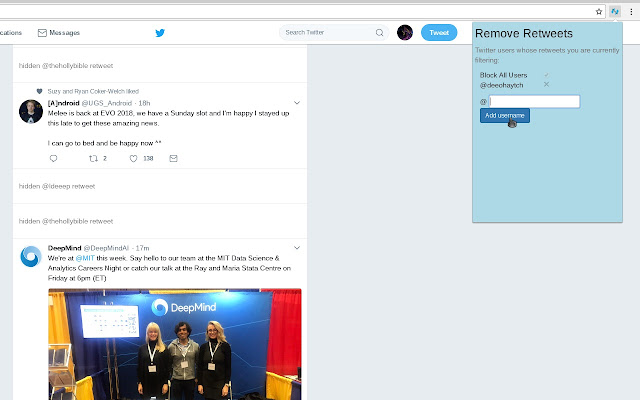Click Add username button
The width and height of the screenshot is (640, 400).
click(504, 116)
